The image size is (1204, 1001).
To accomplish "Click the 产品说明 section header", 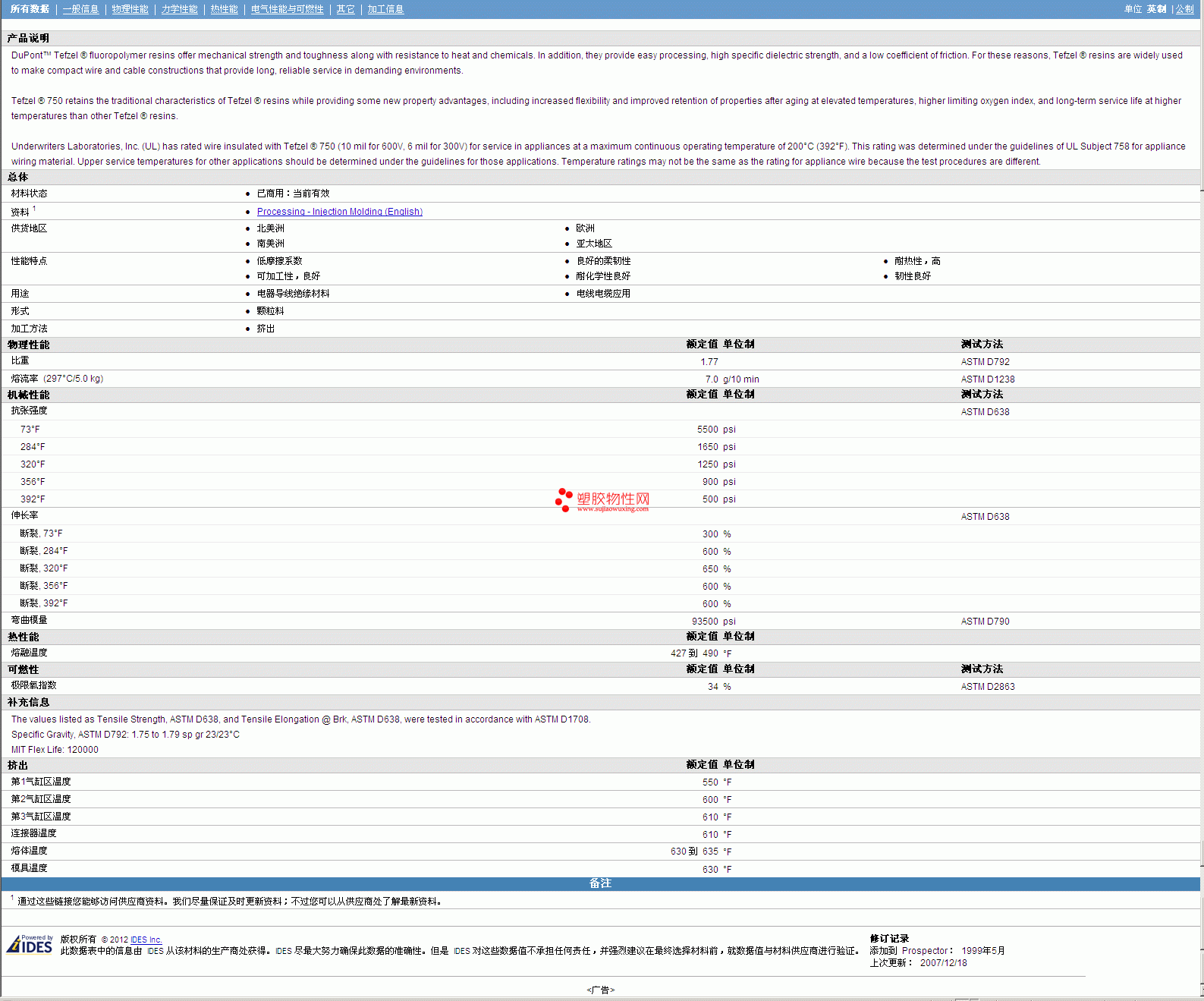I will pyautogui.click(x=28, y=38).
